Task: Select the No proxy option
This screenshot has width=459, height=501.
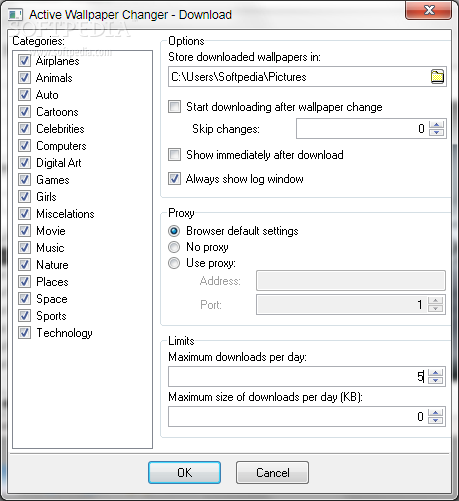Action: (174, 247)
